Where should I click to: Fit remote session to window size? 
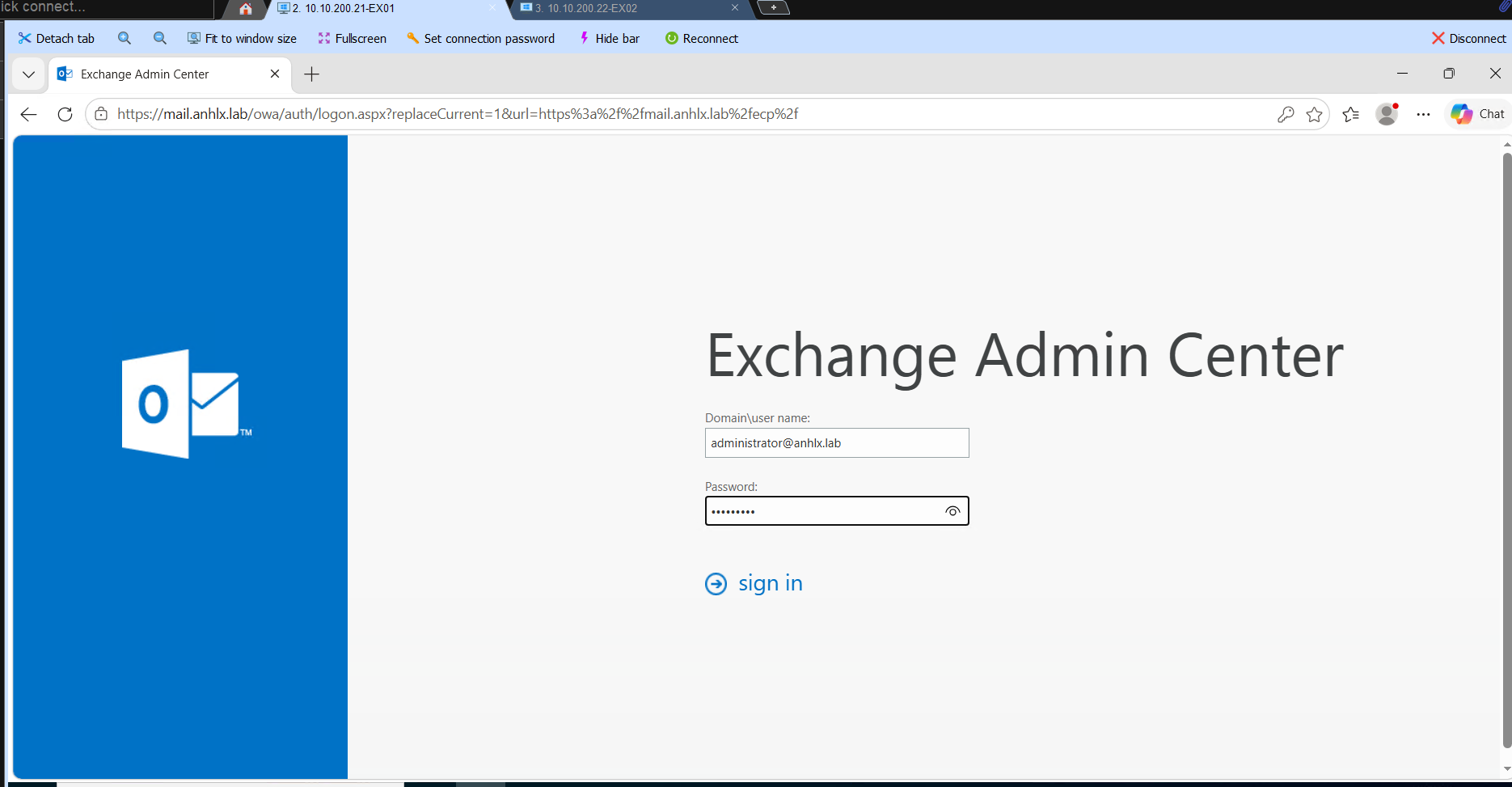[x=242, y=38]
